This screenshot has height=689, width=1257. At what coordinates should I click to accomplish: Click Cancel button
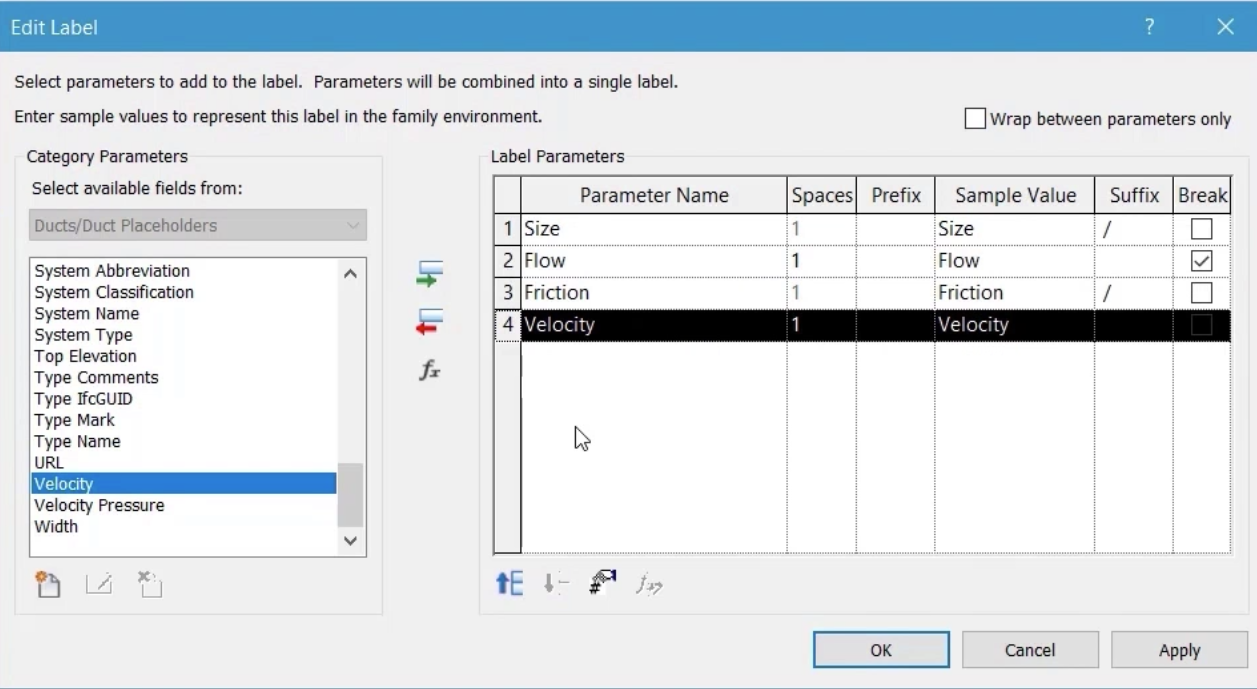click(x=1030, y=650)
